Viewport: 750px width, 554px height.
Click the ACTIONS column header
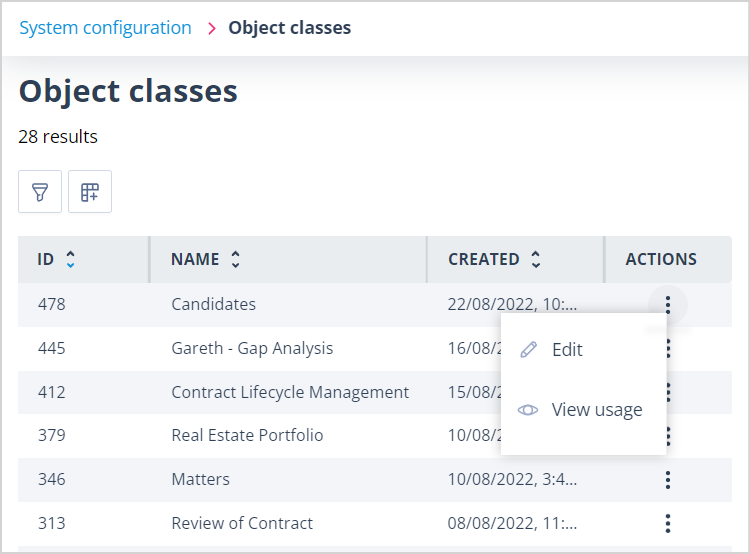click(661, 259)
